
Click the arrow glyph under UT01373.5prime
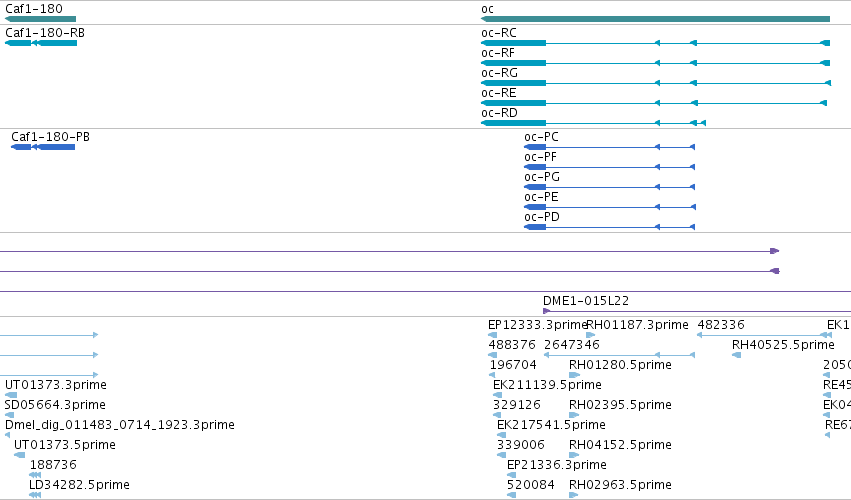(x=20, y=455)
